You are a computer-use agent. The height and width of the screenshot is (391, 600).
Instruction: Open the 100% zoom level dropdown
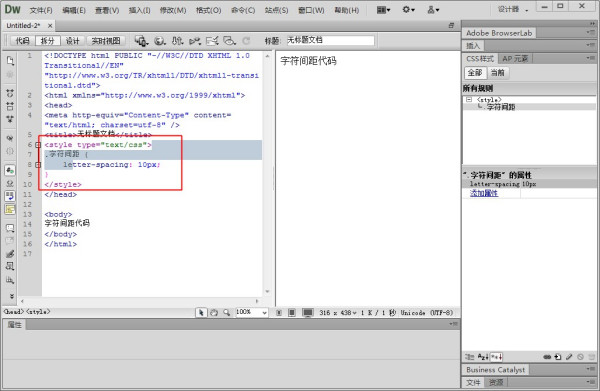click(x=251, y=313)
